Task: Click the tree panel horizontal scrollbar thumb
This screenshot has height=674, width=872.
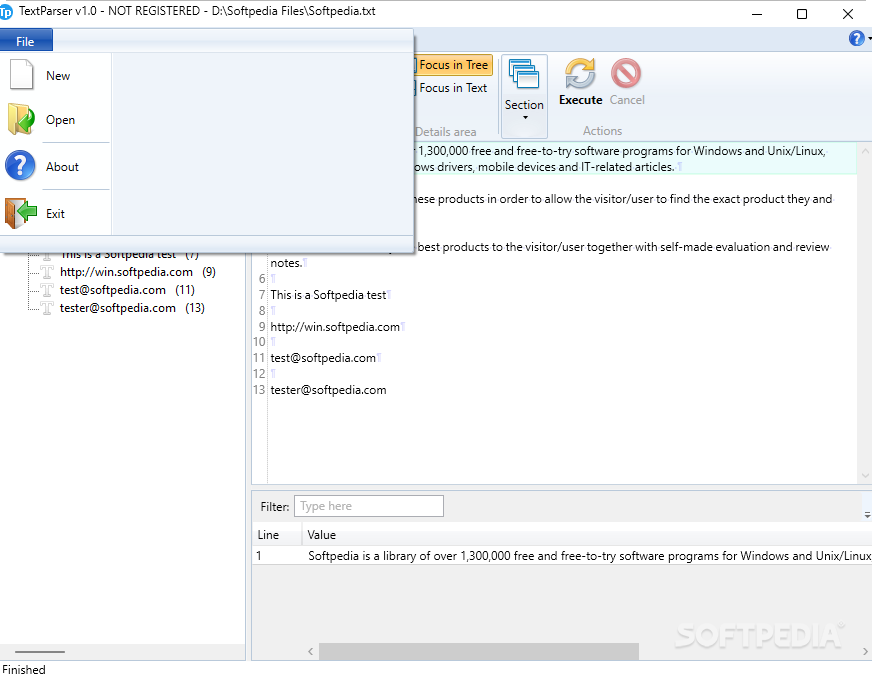Action: click(39, 652)
